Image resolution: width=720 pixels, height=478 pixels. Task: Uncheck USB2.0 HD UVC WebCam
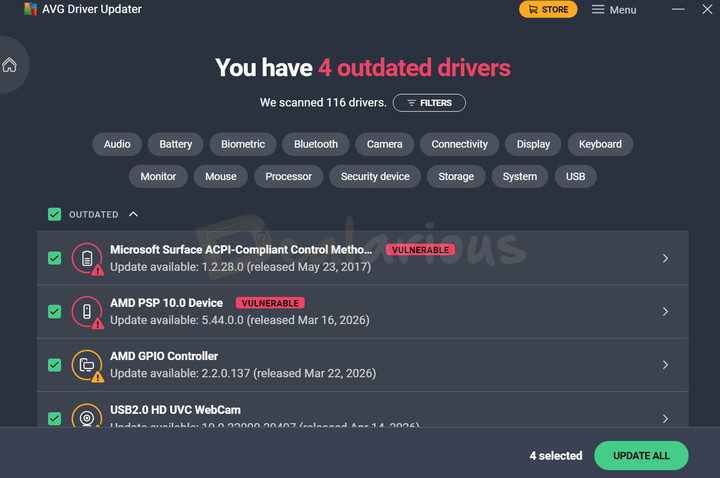tap(55, 418)
